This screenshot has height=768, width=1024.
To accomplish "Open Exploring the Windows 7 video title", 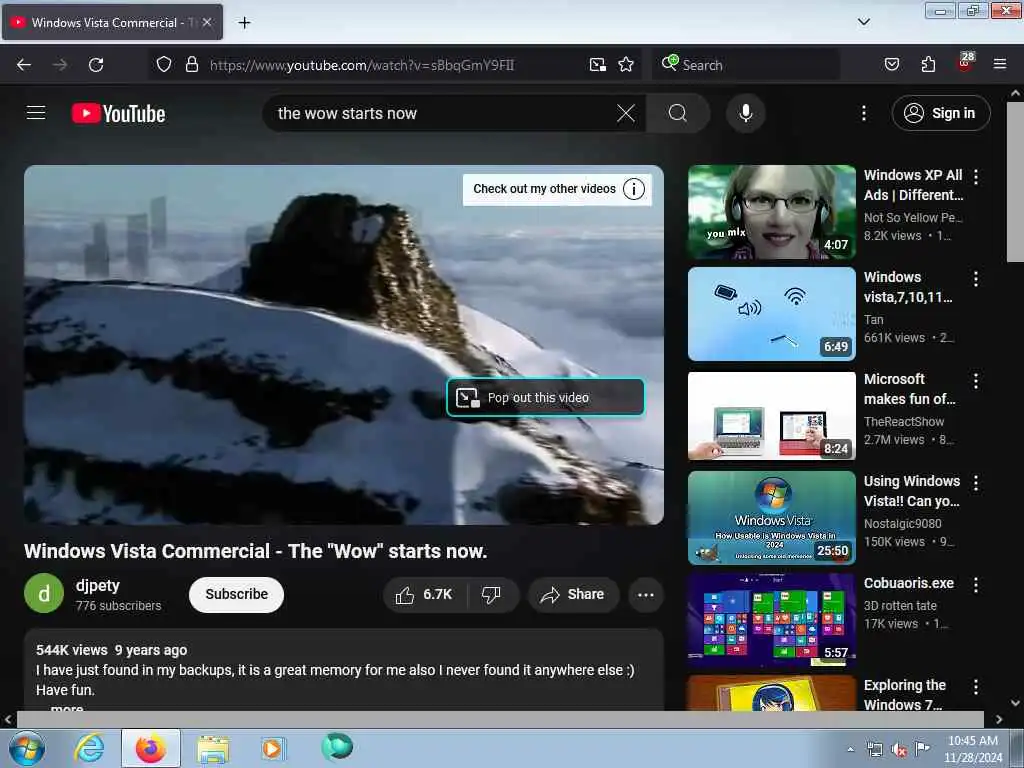I will pos(904,695).
